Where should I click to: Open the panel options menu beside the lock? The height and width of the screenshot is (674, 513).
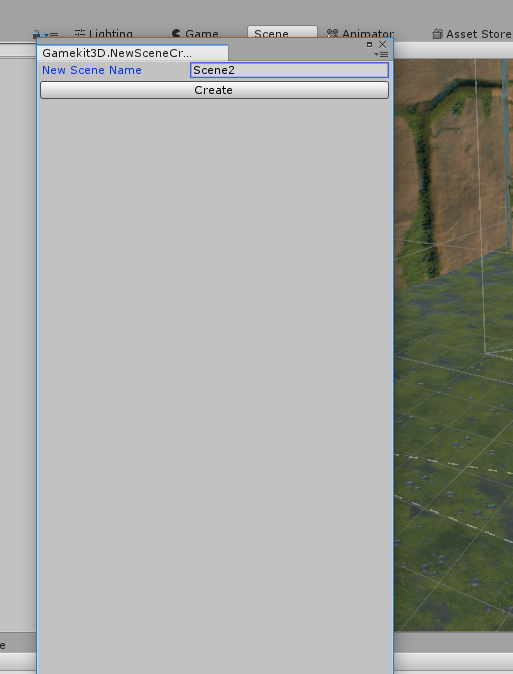tap(51, 34)
